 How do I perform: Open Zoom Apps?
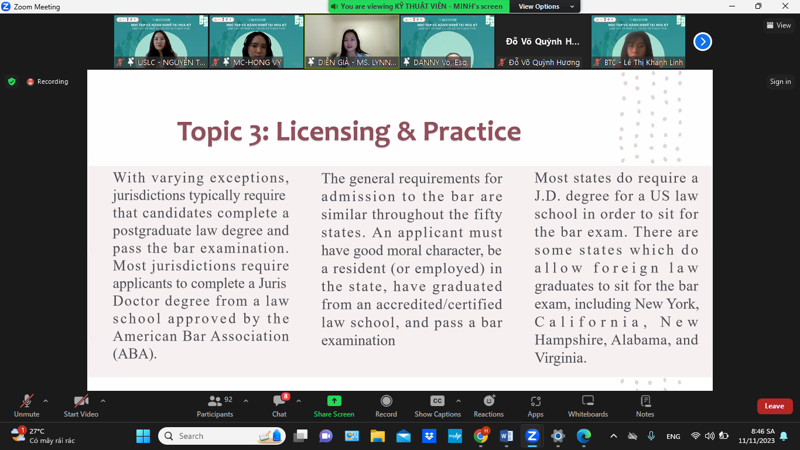tap(535, 404)
